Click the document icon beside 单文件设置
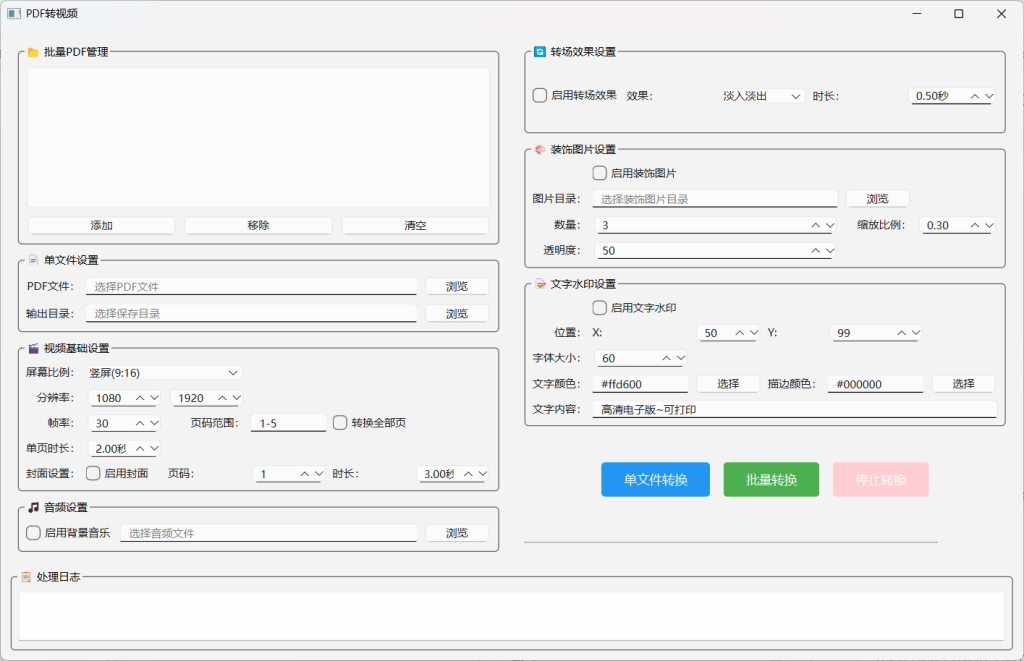Image resolution: width=1024 pixels, height=661 pixels. pyautogui.click(x=33, y=260)
